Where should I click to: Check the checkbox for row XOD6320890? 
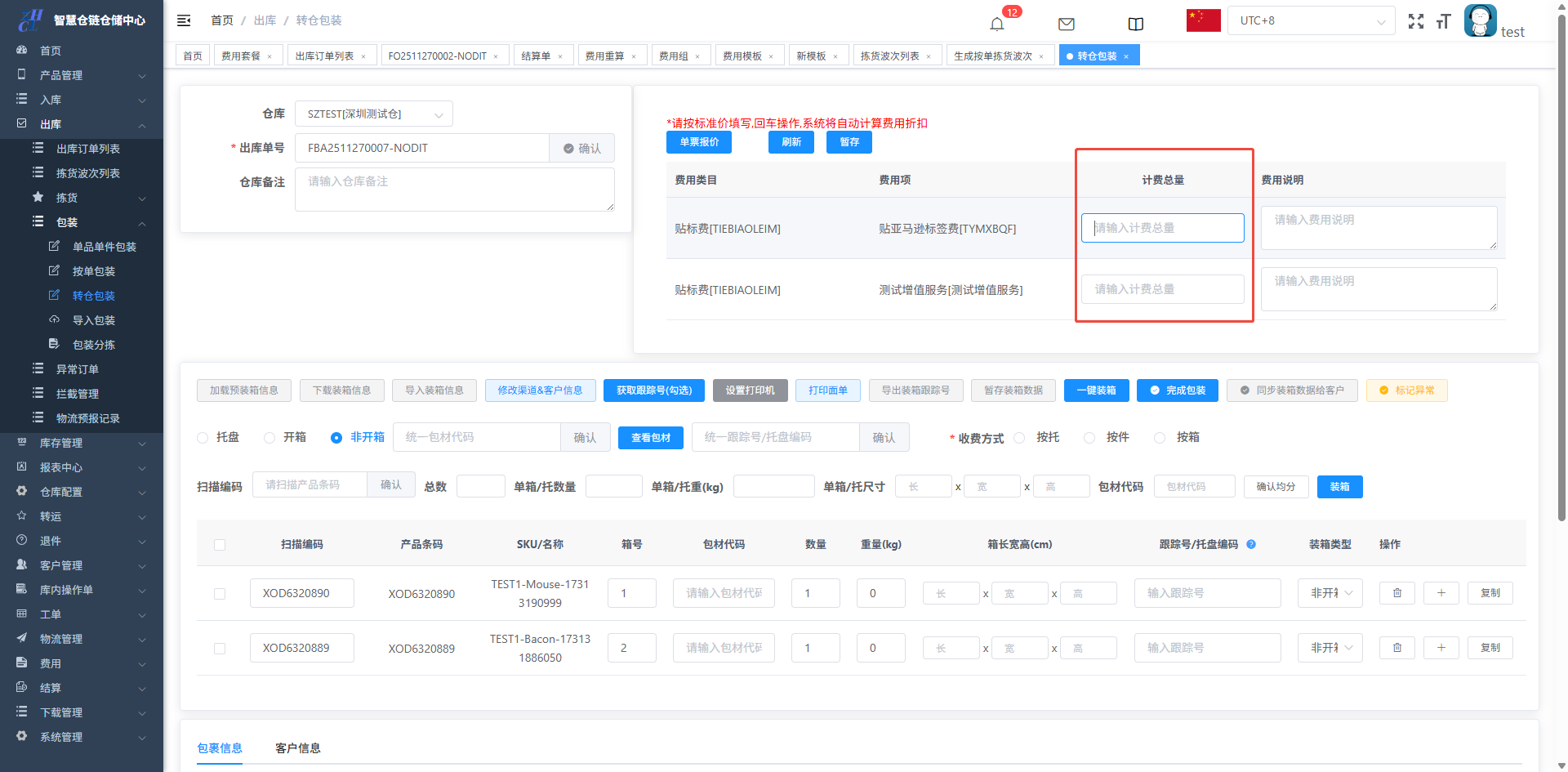pos(220,594)
